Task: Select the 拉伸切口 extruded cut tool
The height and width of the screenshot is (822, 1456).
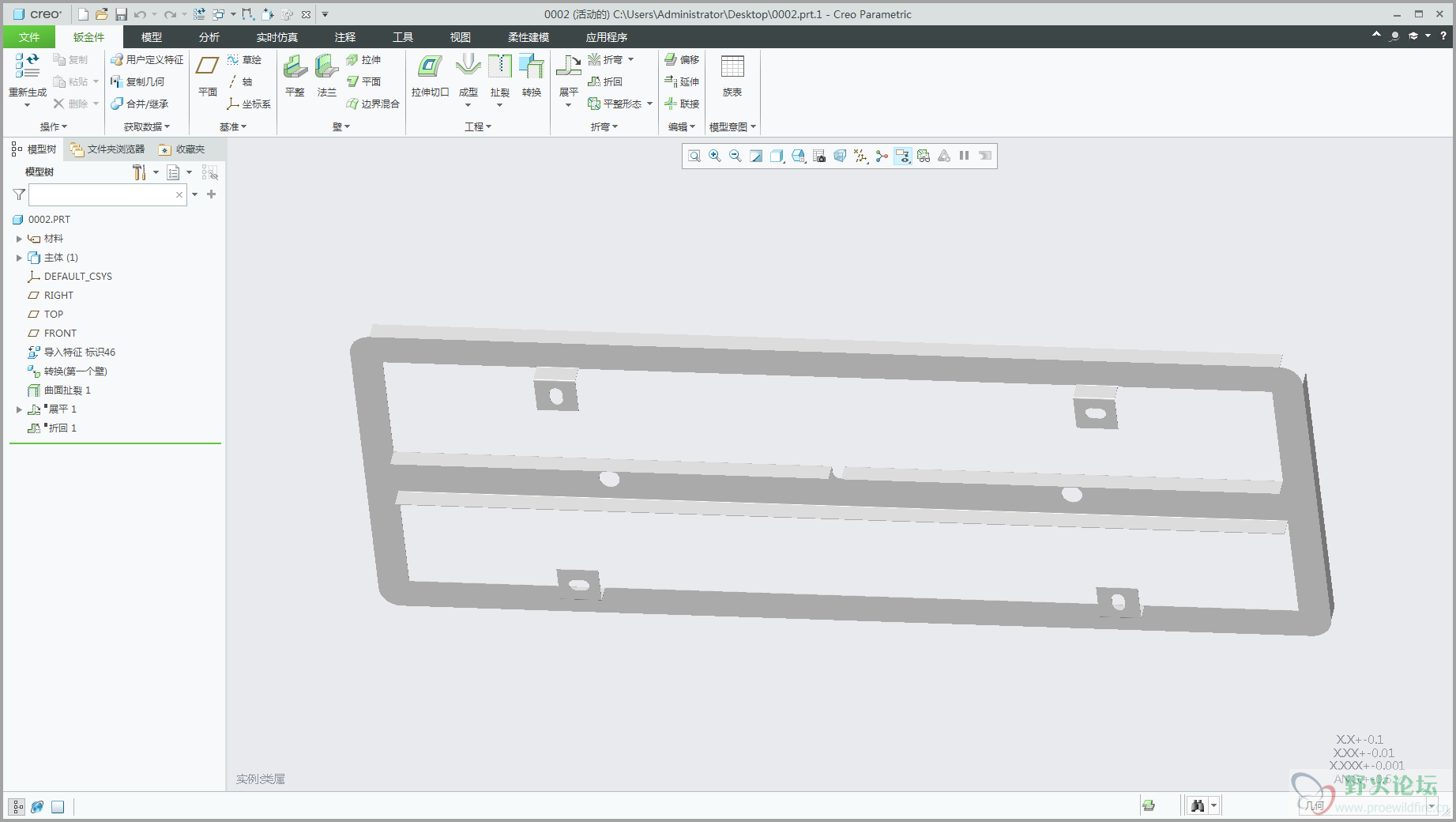Action: point(430,77)
